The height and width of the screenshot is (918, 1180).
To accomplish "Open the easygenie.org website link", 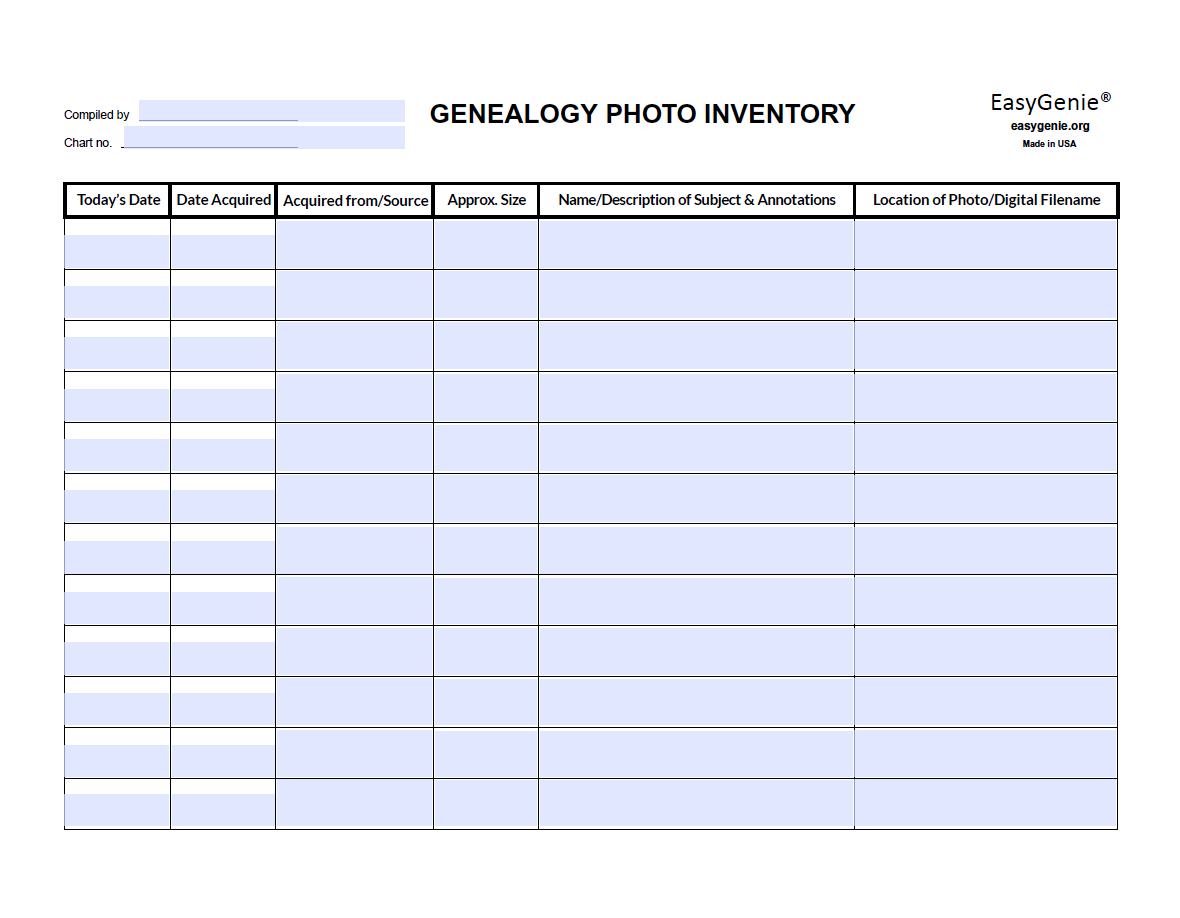I will tap(1050, 126).
